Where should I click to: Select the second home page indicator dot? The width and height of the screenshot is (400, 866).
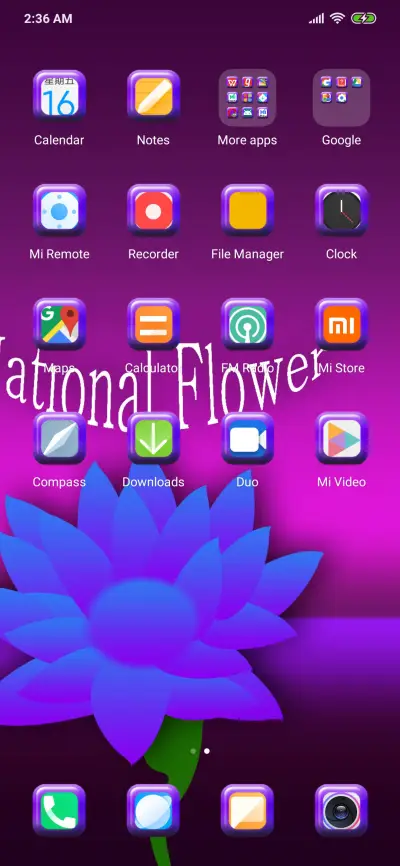click(207, 751)
